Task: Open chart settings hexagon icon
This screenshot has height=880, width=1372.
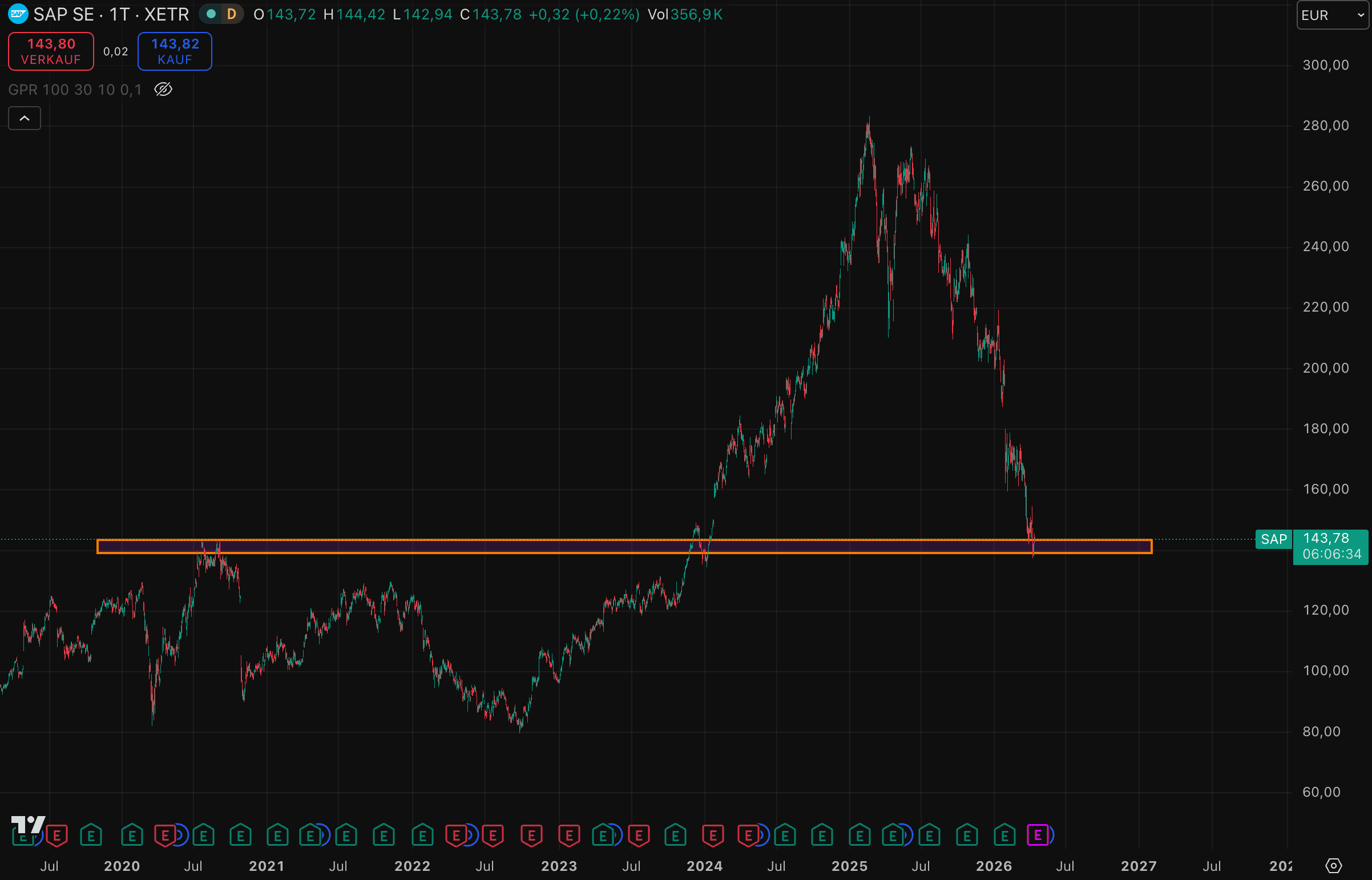Action: [1333, 866]
